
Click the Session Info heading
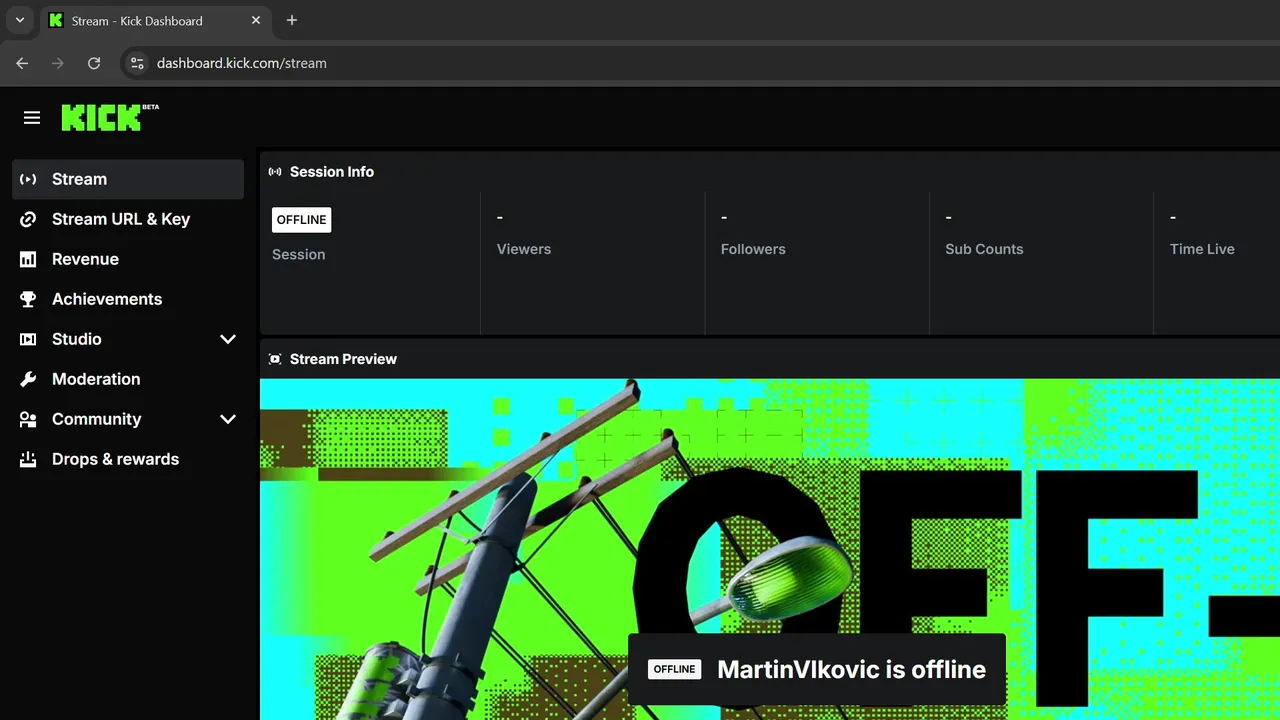tap(332, 172)
